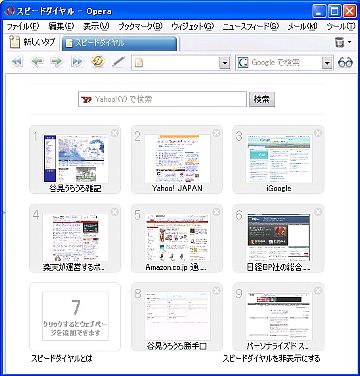The image size is (360, 376).
Task: Go forward with the green right arrow
Action: click(57, 62)
